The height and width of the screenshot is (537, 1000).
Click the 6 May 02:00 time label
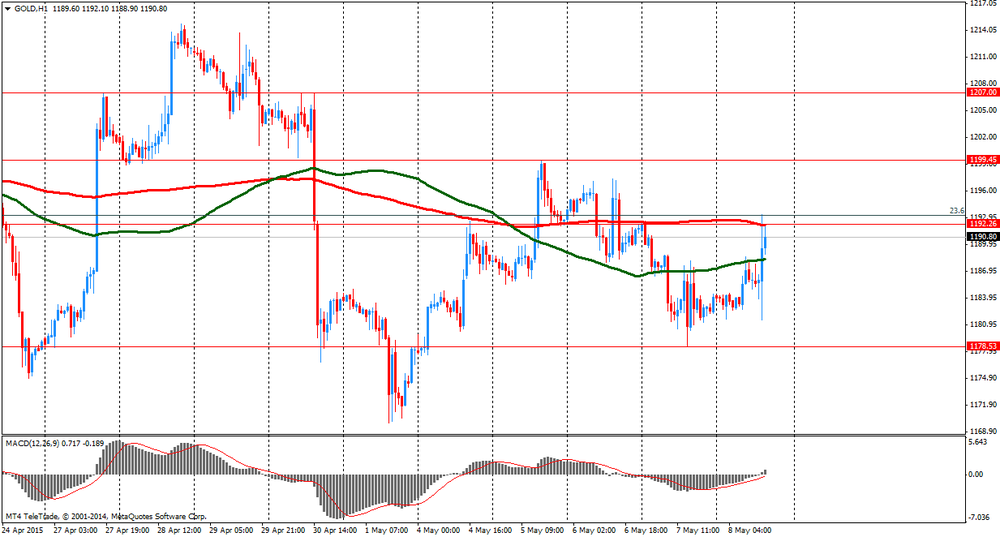tap(594, 530)
